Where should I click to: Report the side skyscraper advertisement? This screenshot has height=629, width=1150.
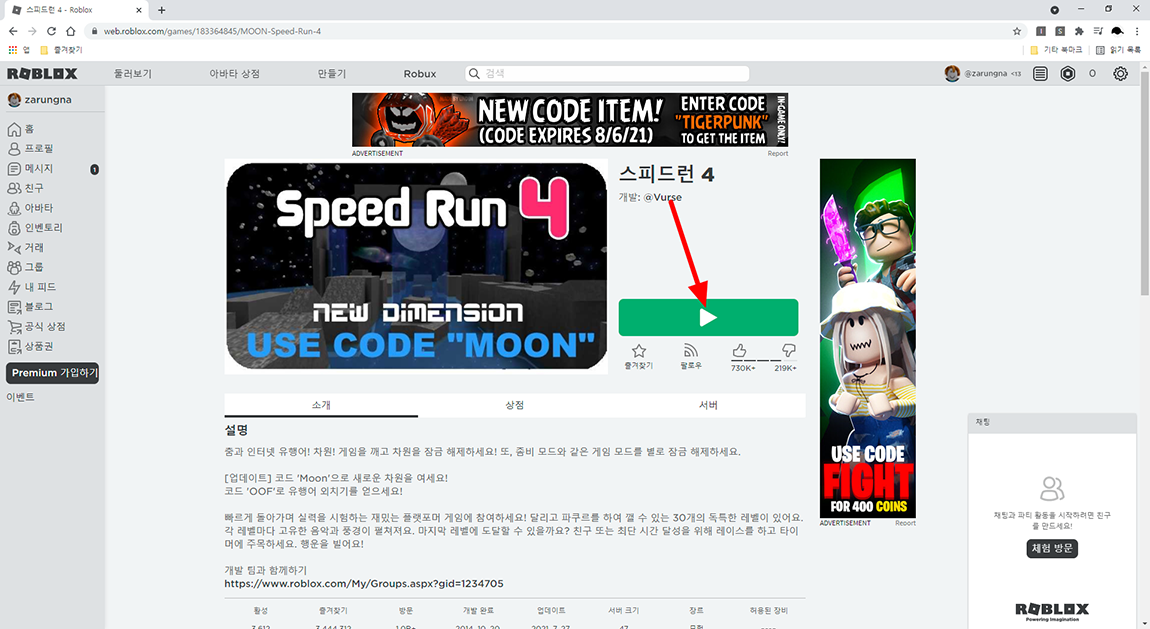[x=905, y=523]
